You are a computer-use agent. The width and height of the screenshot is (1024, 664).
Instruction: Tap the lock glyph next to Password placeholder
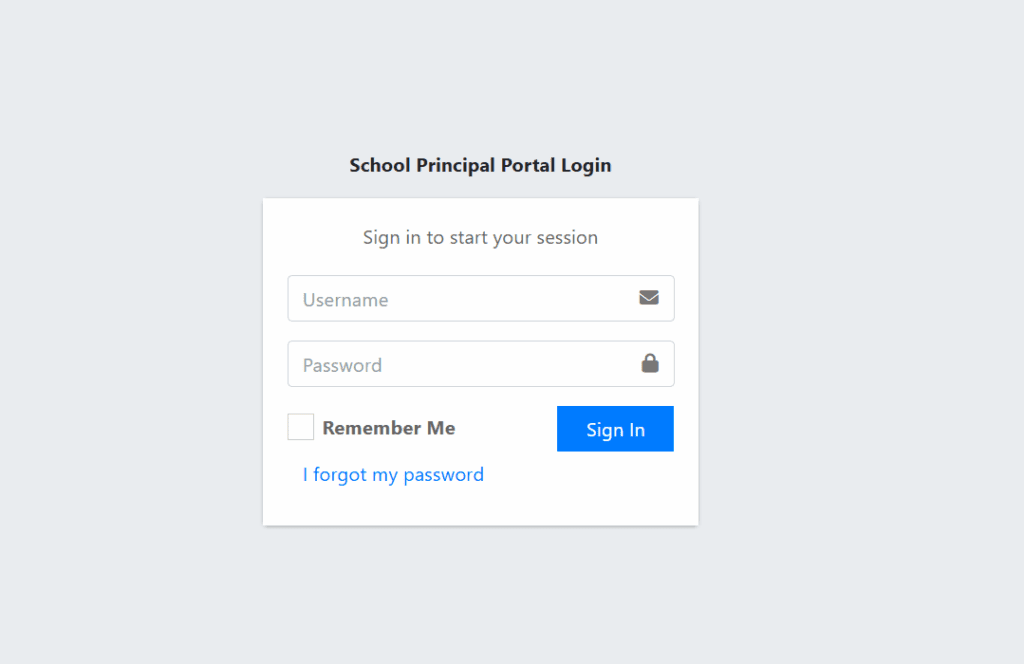(x=649, y=363)
